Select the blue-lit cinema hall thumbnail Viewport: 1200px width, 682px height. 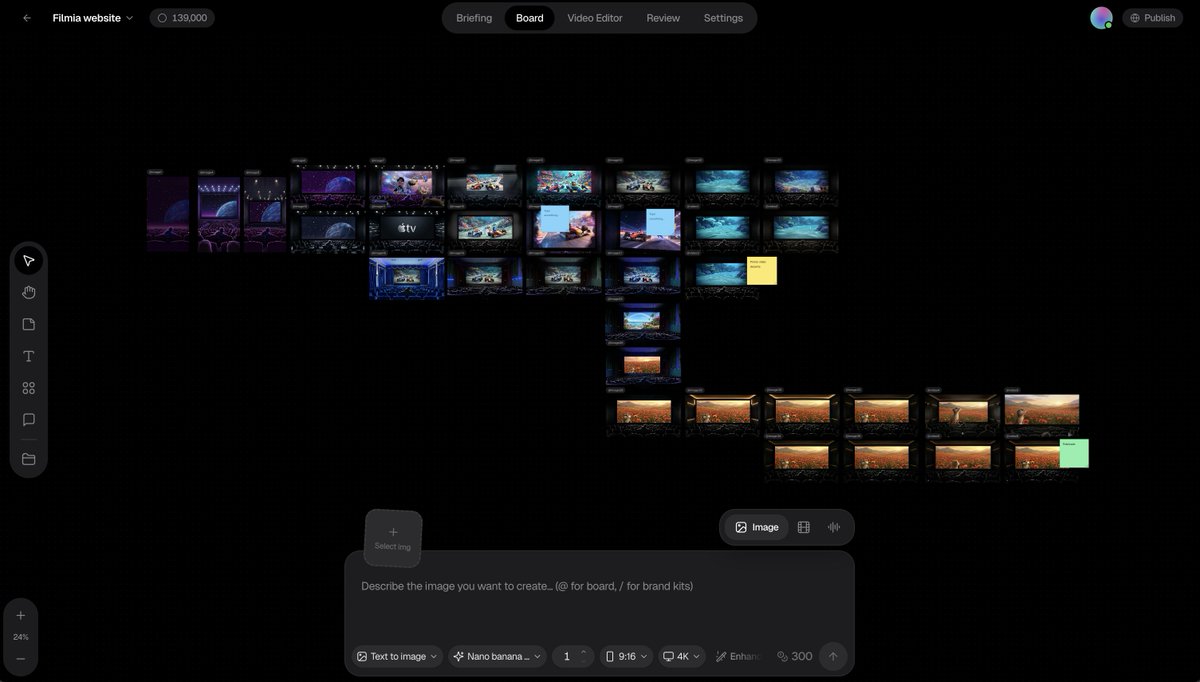coord(407,277)
